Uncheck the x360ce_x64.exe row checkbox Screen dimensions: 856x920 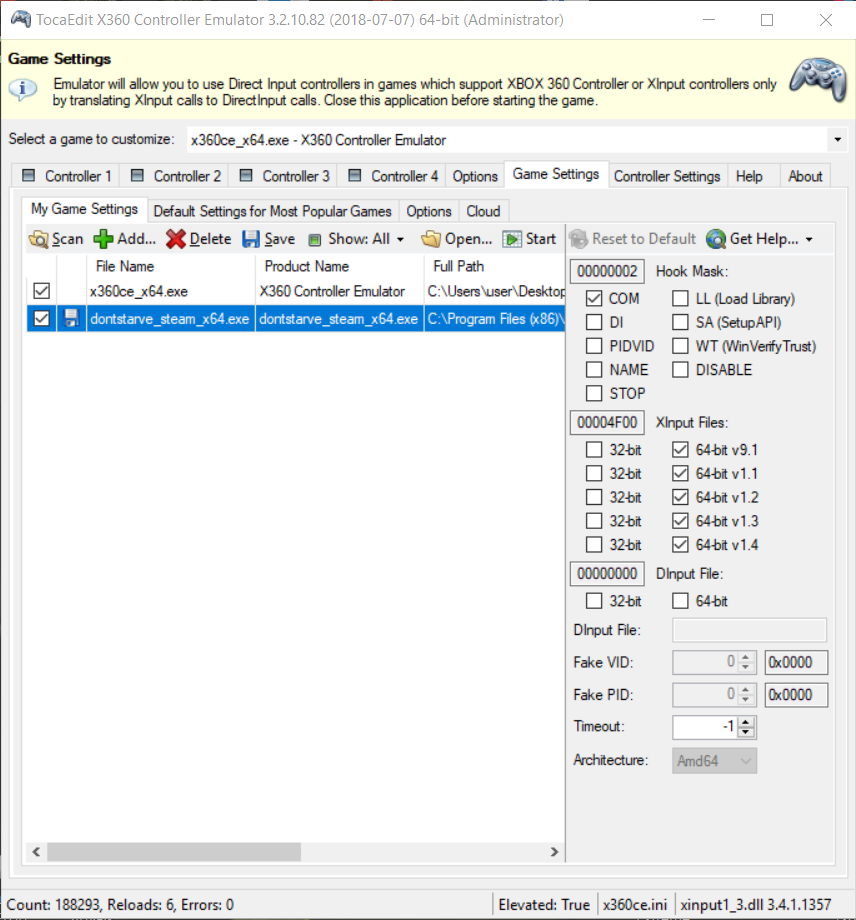tap(42, 291)
